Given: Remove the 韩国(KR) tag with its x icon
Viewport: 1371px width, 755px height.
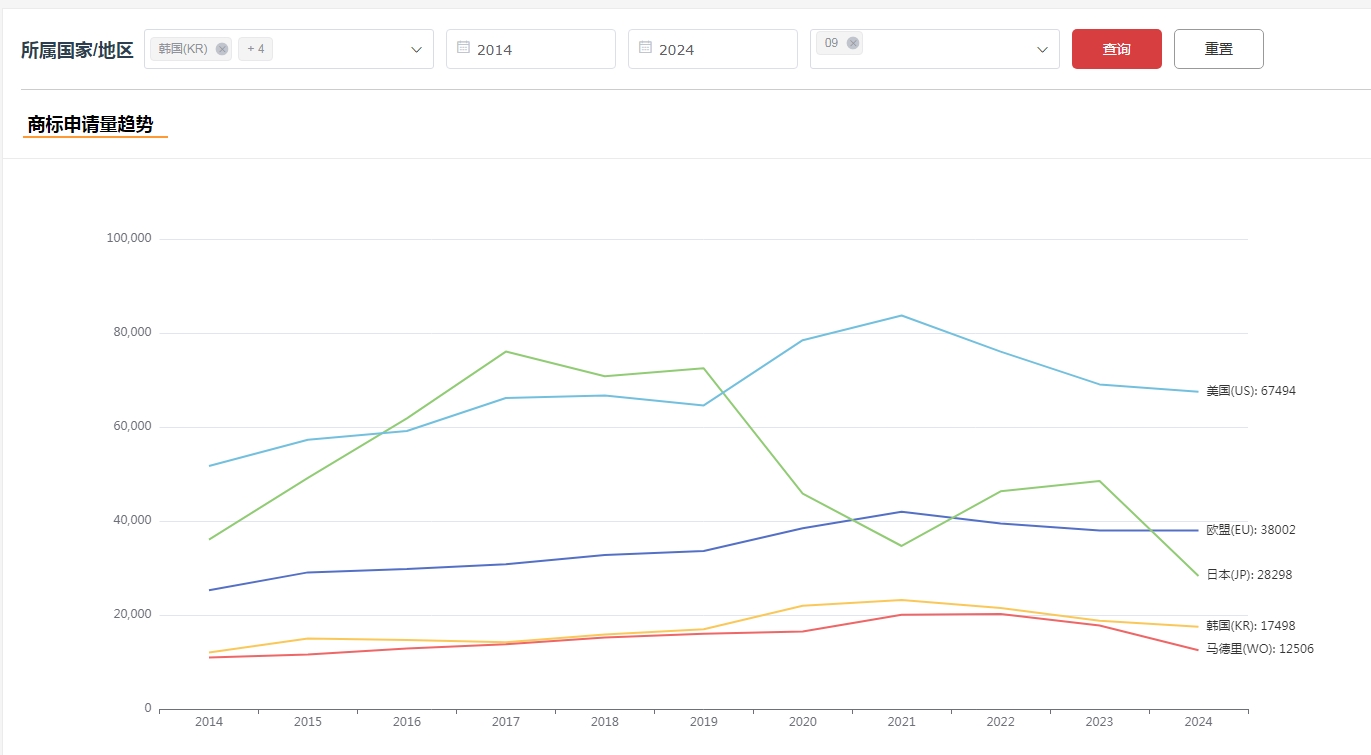Looking at the screenshot, I should (x=222, y=49).
